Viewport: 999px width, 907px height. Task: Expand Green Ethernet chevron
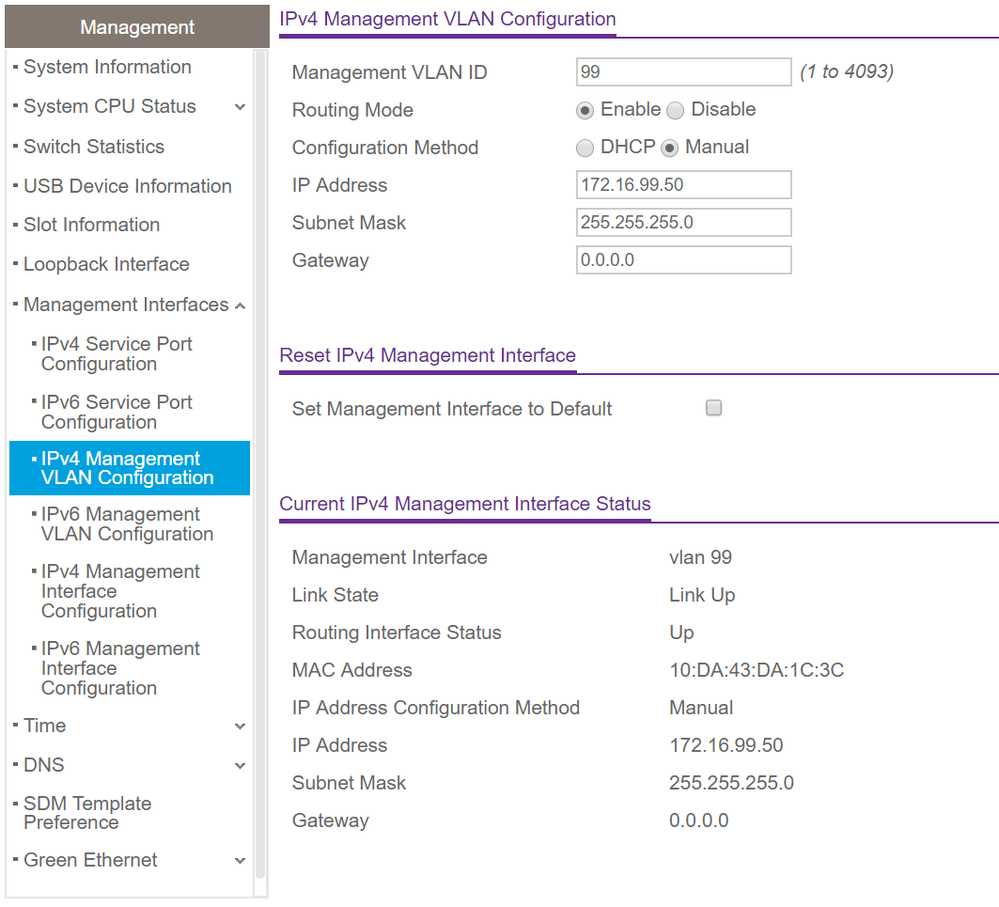(x=240, y=861)
